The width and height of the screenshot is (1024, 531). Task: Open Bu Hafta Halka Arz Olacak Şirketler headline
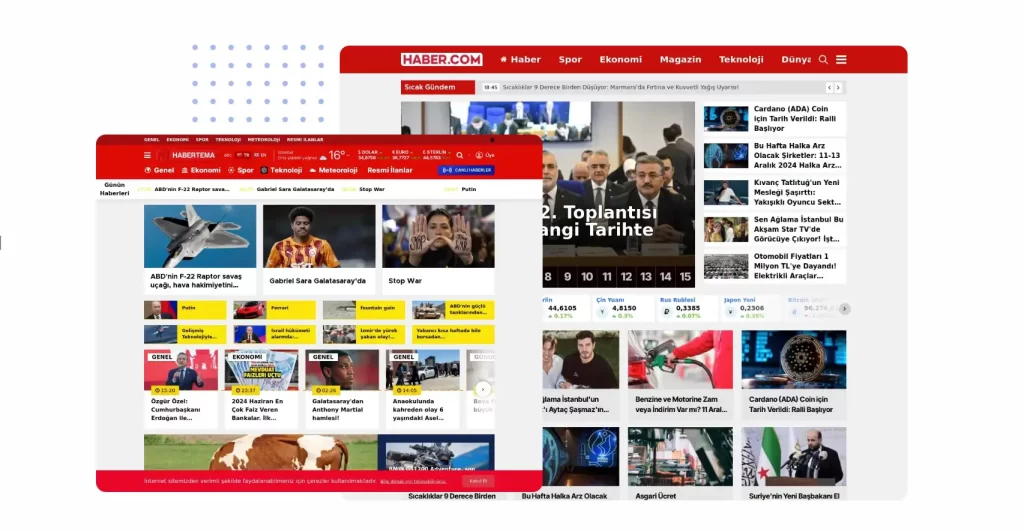775,155
